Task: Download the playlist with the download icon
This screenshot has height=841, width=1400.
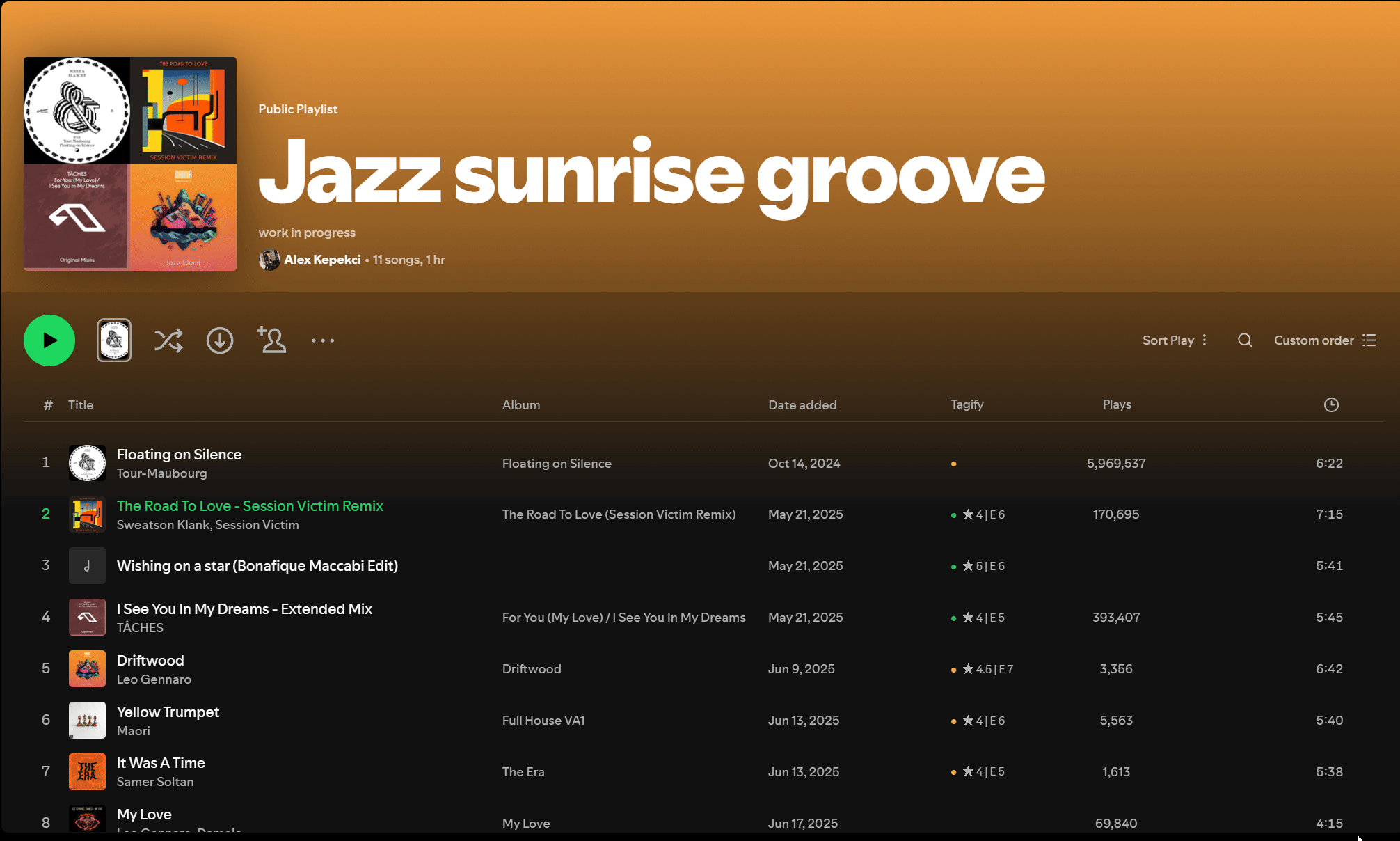Action: [220, 340]
